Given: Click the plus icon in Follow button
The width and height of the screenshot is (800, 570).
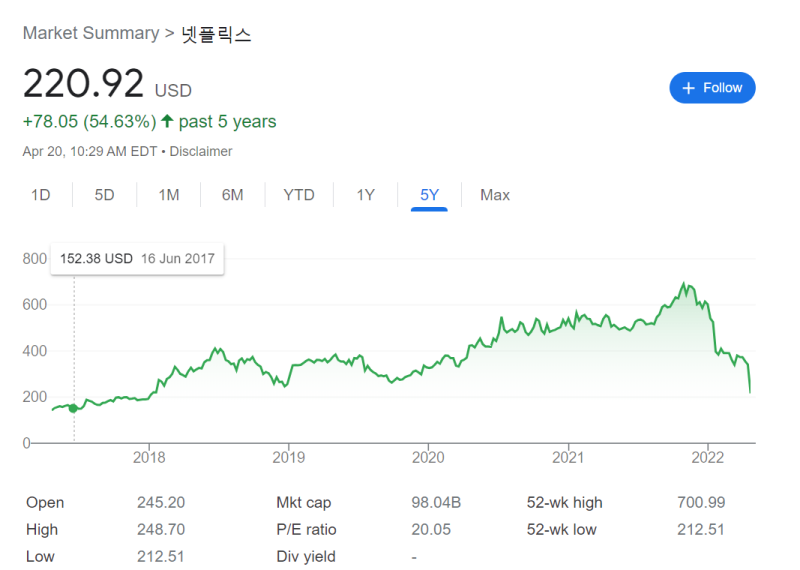Looking at the screenshot, I should (689, 88).
